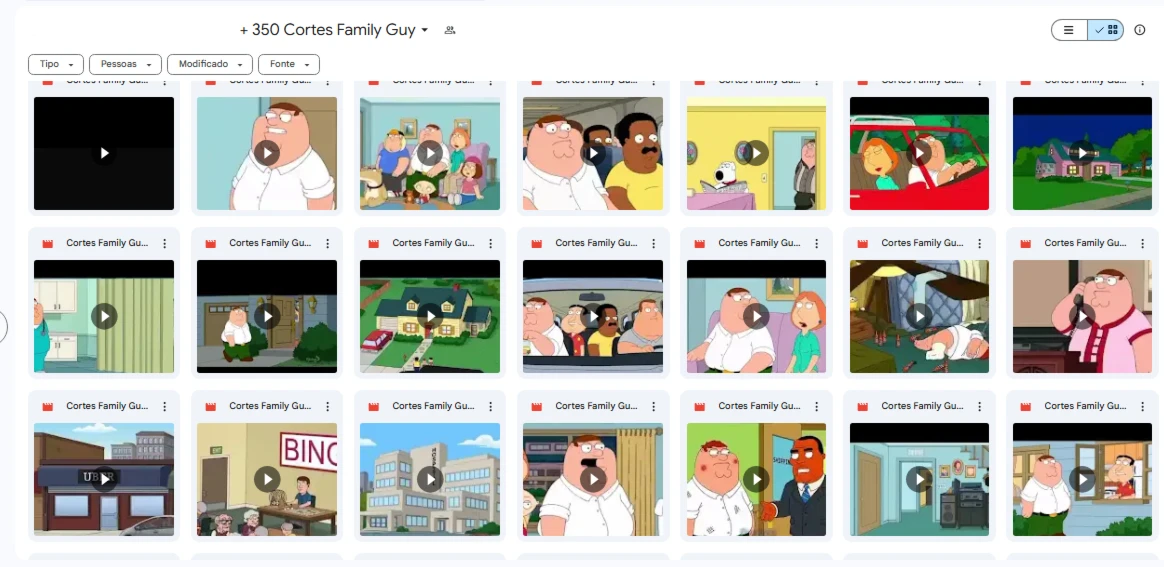
Task: Open the Griffin family on couch with dog thumbnail
Action: (x=430, y=153)
